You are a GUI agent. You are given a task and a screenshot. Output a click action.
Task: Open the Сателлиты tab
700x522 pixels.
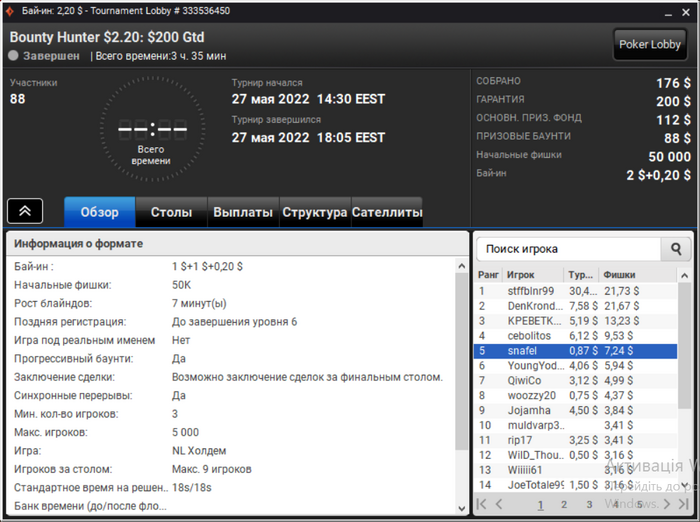coord(387,212)
